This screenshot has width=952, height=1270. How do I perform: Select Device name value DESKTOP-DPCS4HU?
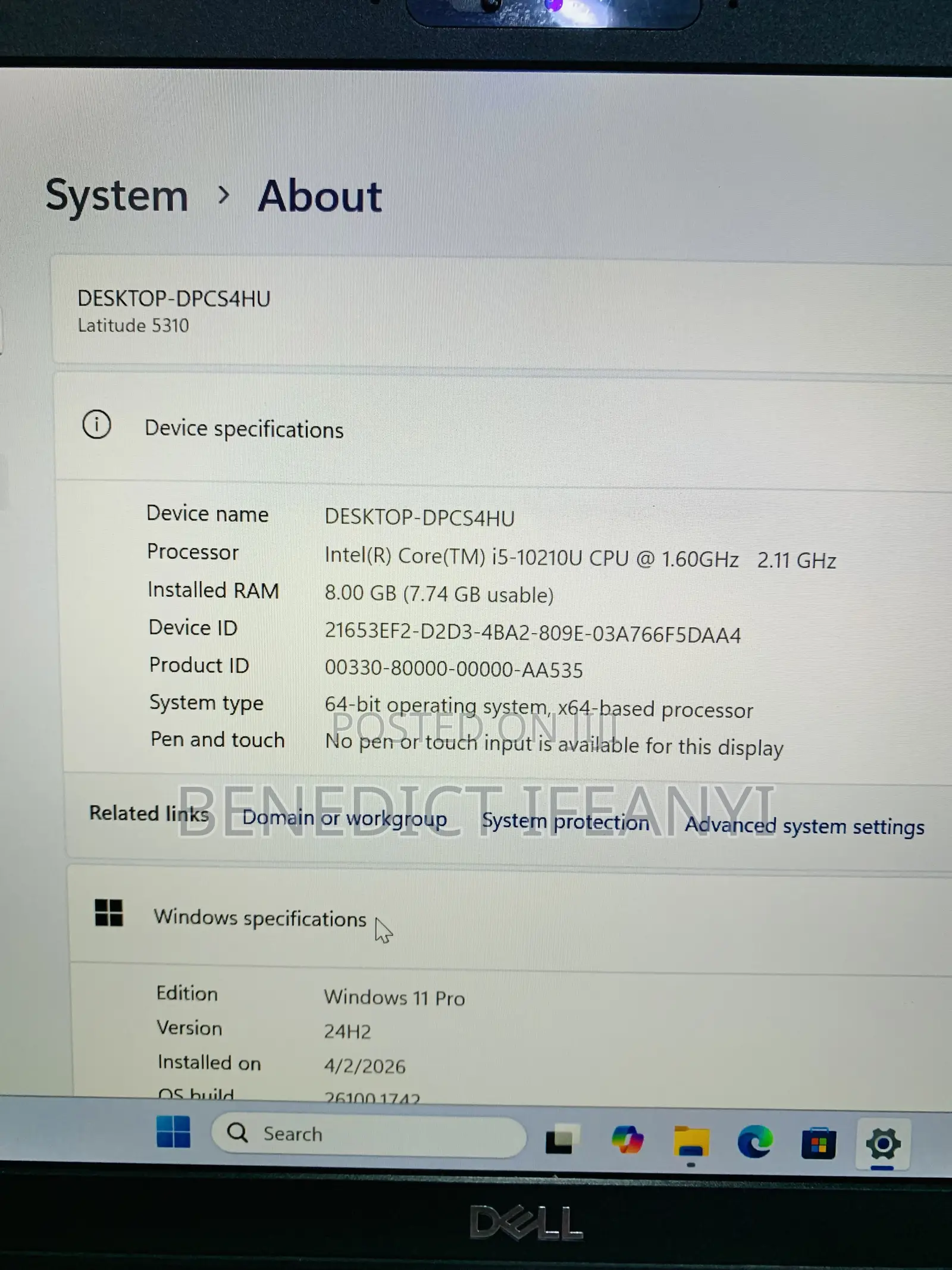(419, 517)
